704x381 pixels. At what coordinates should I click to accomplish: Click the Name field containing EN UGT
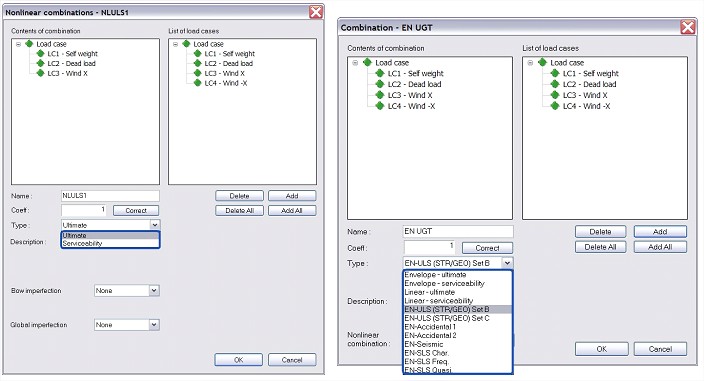[x=458, y=231]
